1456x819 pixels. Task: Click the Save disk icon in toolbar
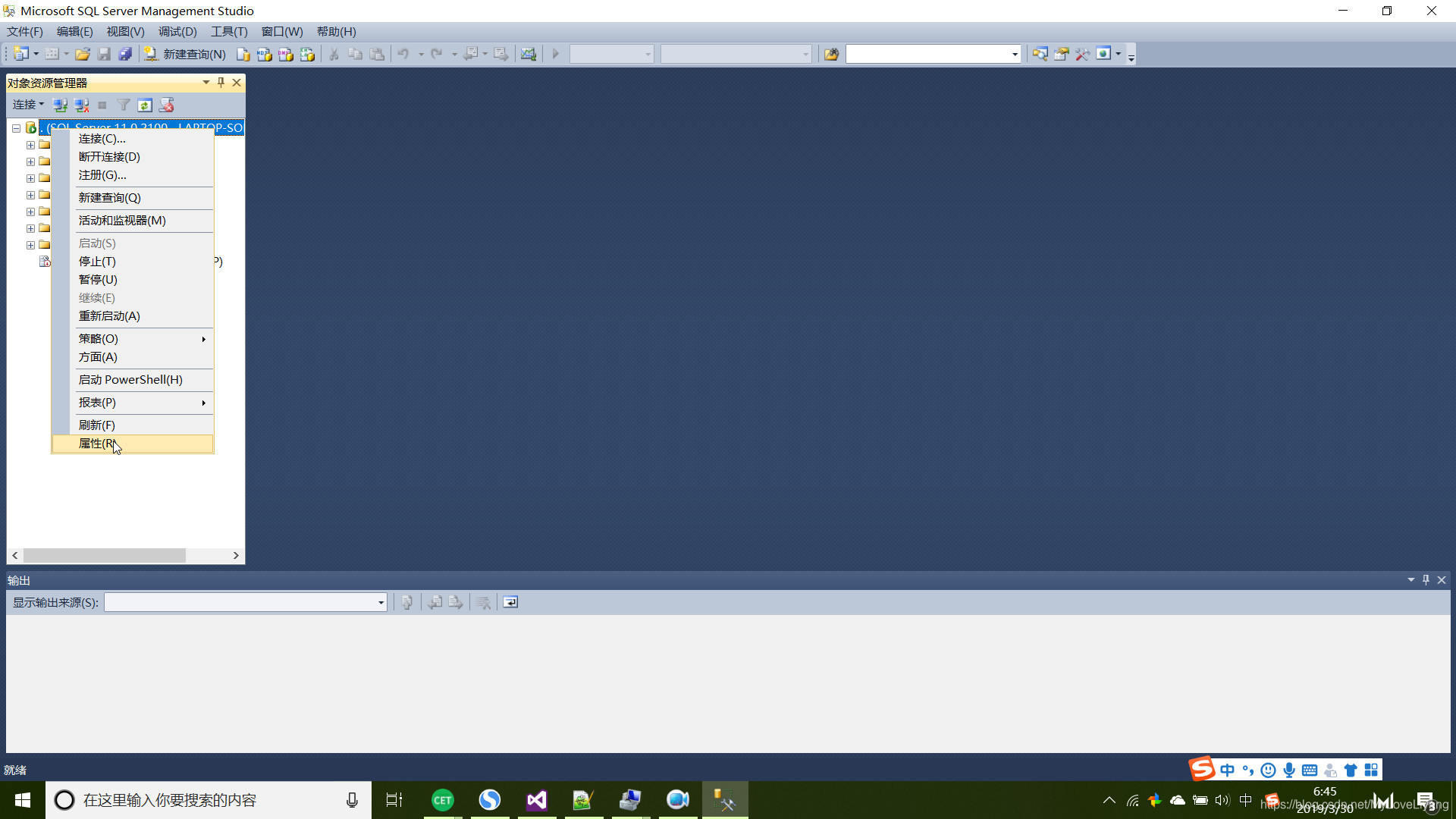tap(104, 54)
